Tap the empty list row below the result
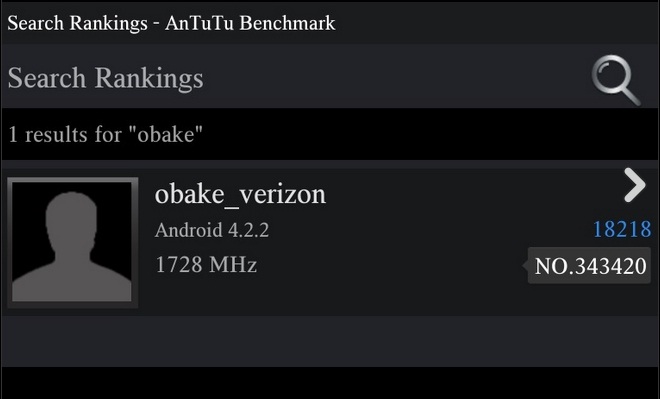660x399 pixels. pos(330,341)
